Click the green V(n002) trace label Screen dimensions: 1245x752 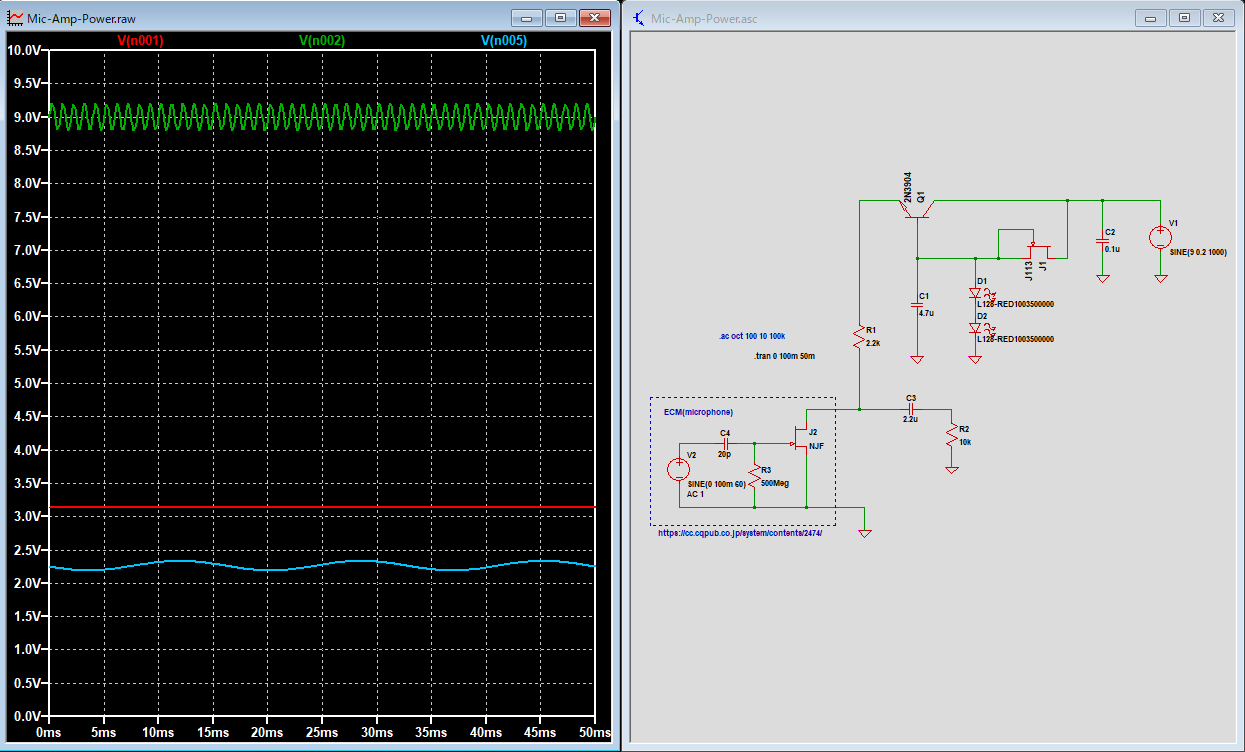(x=322, y=41)
